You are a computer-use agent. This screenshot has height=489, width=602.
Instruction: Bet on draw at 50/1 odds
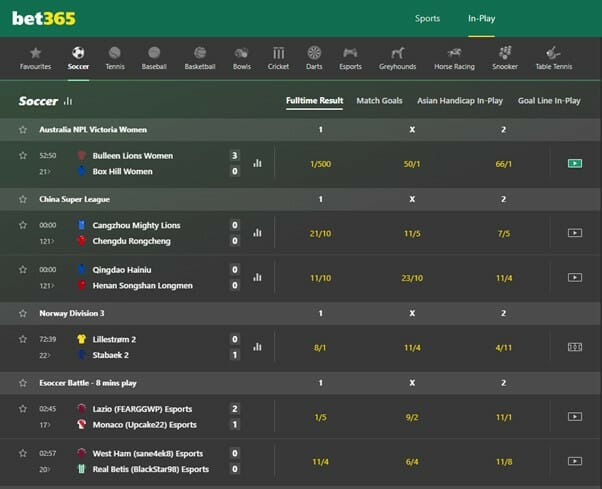(x=412, y=164)
